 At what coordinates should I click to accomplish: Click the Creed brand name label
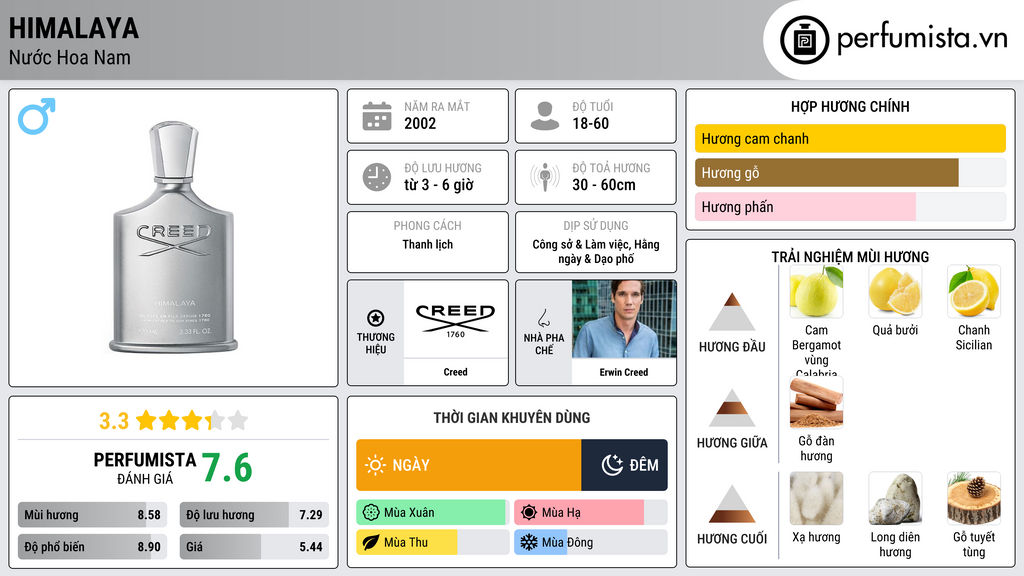point(455,372)
